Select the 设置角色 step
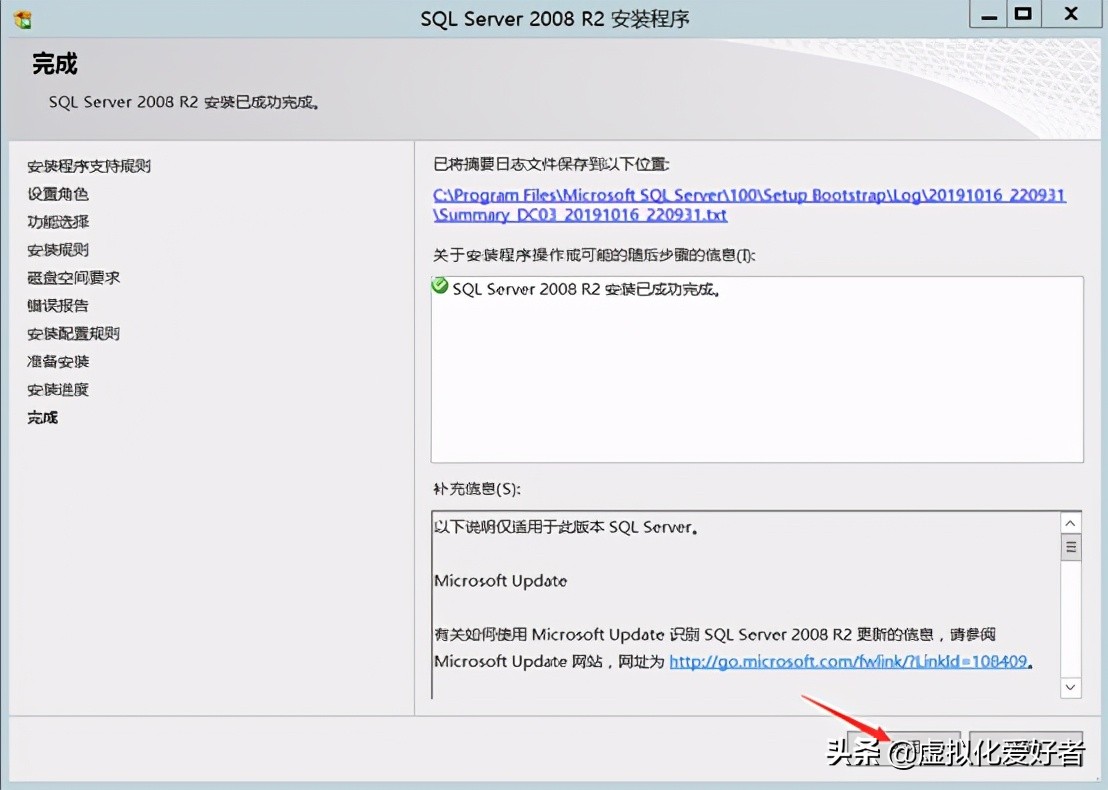1108x790 pixels. click(58, 194)
